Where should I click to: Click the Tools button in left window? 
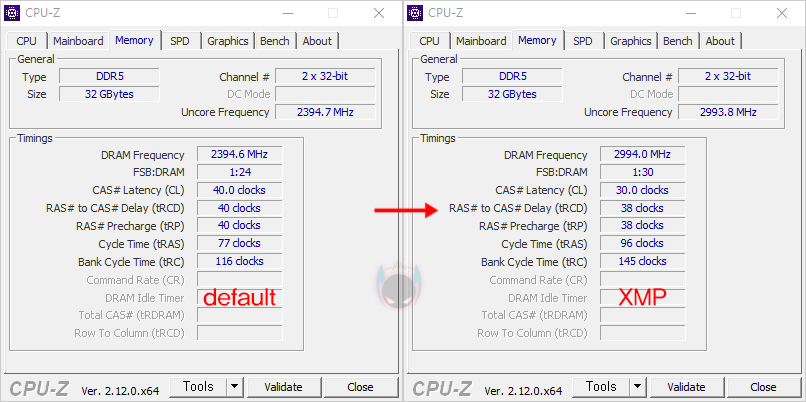tap(198, 387)
